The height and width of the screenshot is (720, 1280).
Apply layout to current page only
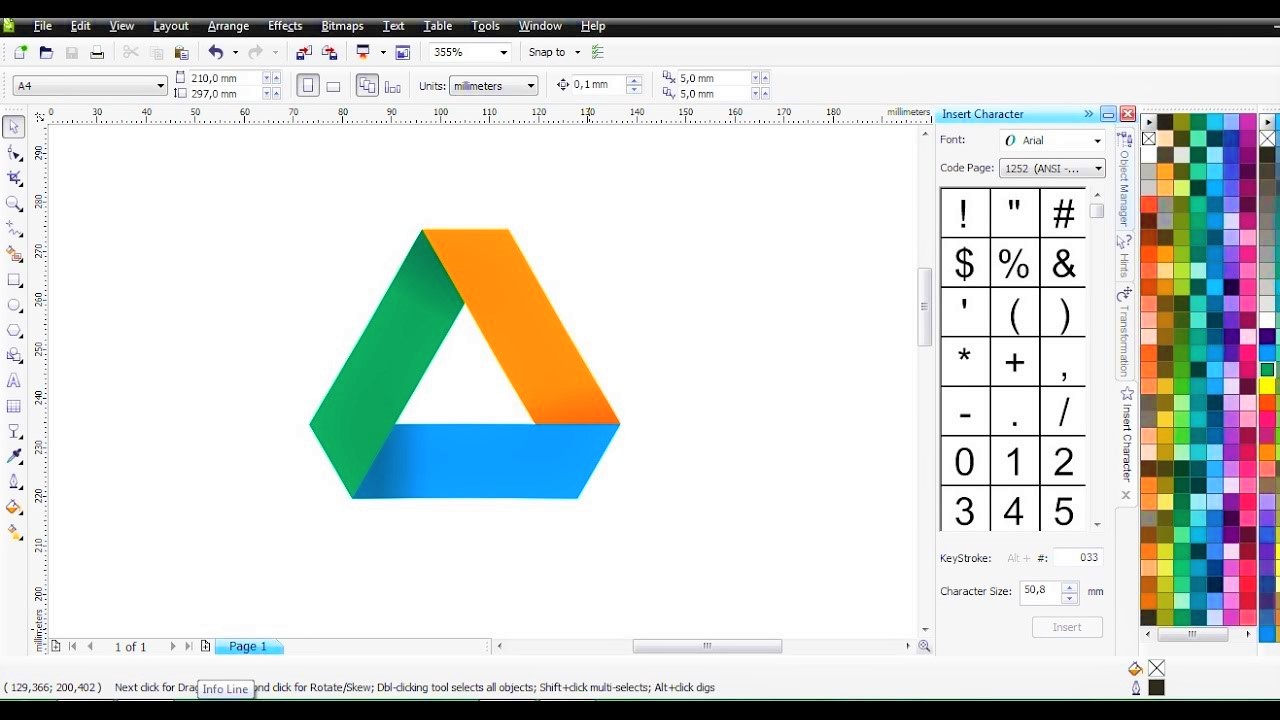pyautogui.click(x=393, y=86)
